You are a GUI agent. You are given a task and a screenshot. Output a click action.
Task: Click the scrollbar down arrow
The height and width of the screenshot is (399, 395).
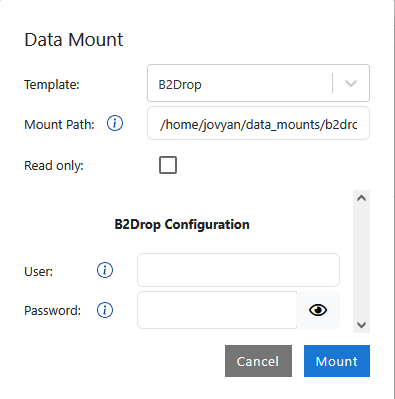(361, 325)
